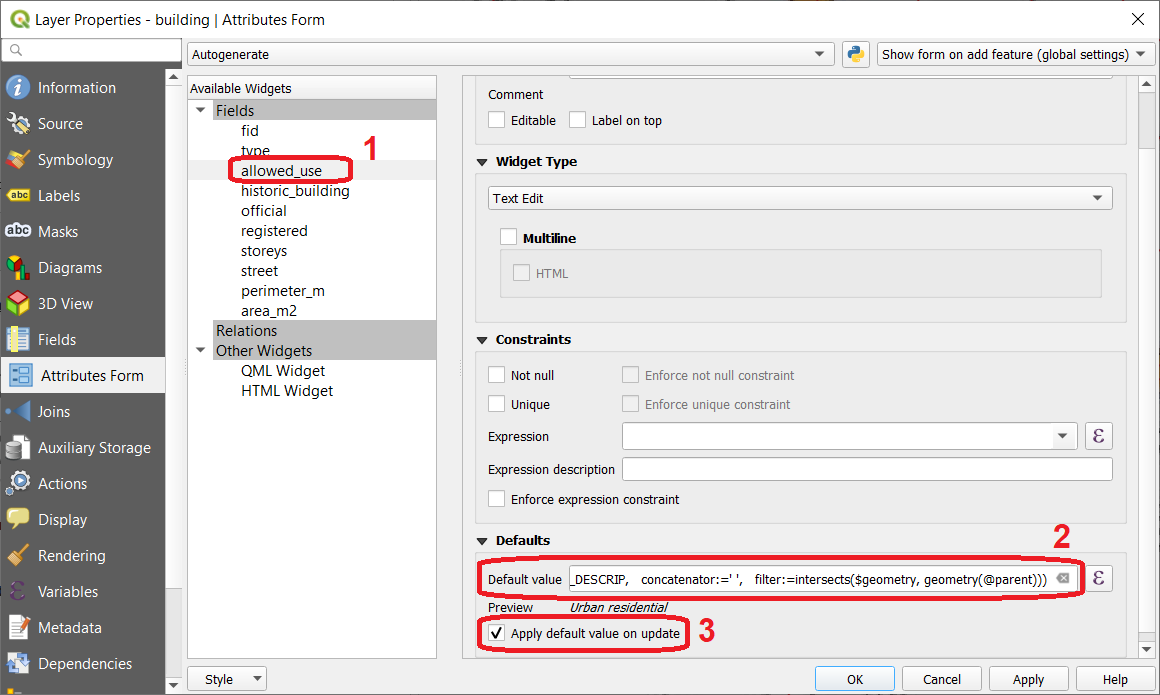Viewport: 1160px width, 695px height.
Task: Open Actions gear icon
Action: [x=18, y=483]
